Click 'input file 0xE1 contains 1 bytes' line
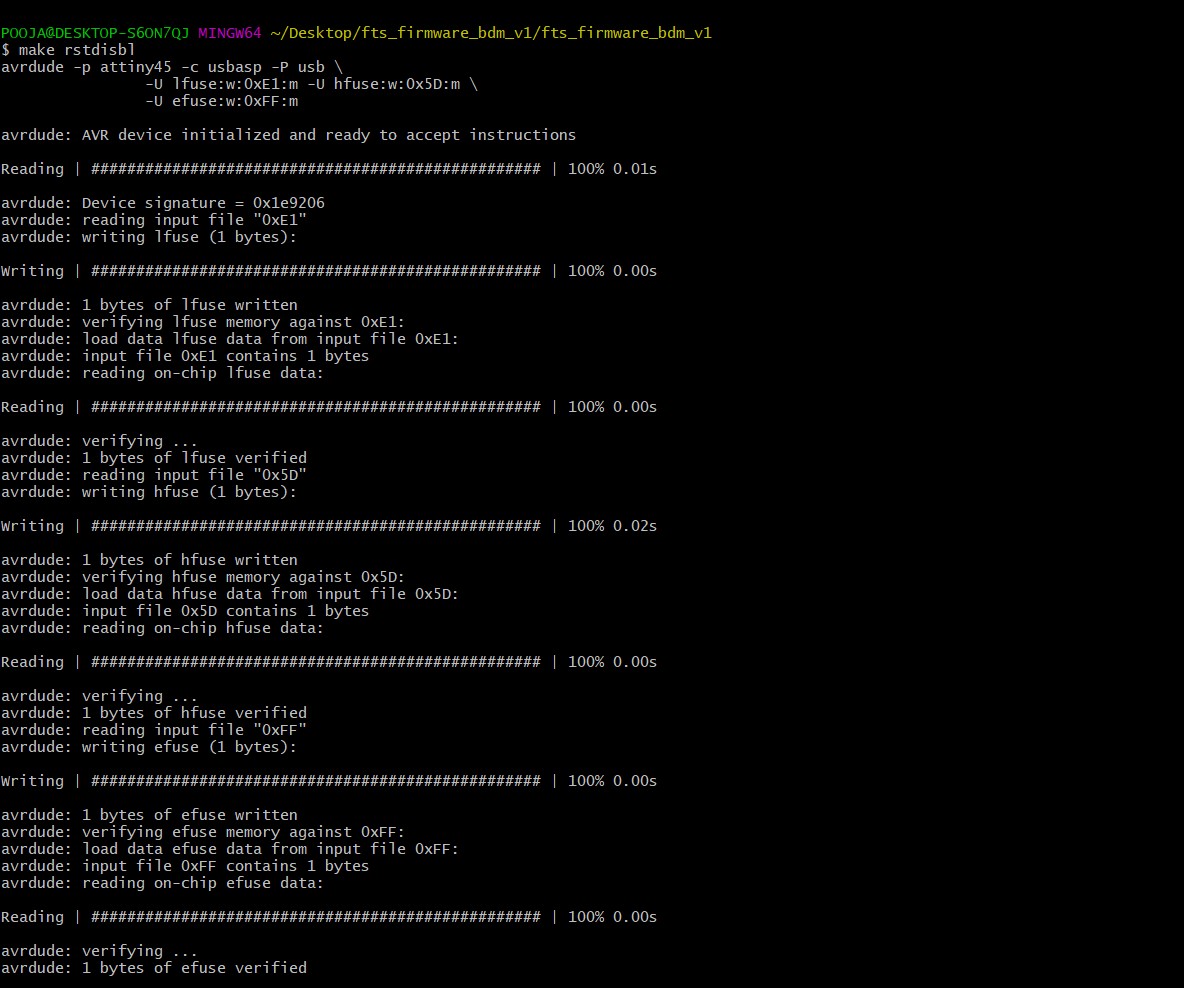1184x988 pixels. 185,356
